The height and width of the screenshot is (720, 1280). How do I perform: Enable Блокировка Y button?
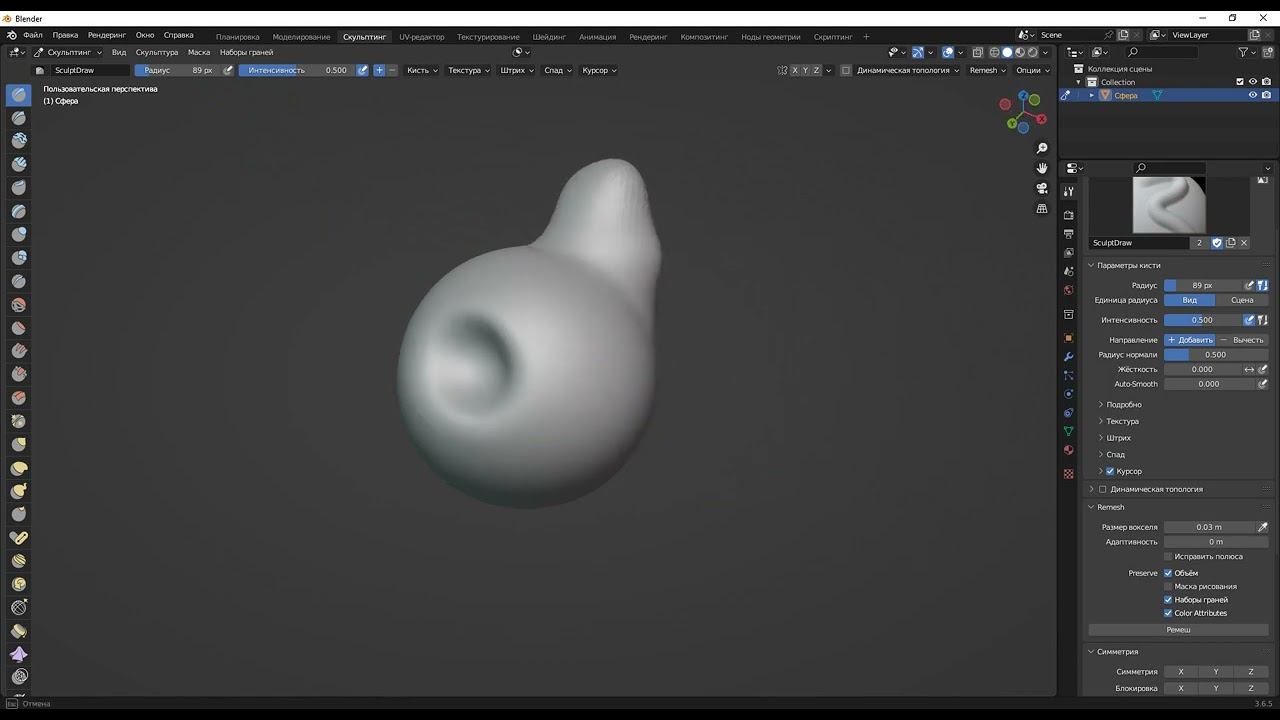tap(1216, 688)
